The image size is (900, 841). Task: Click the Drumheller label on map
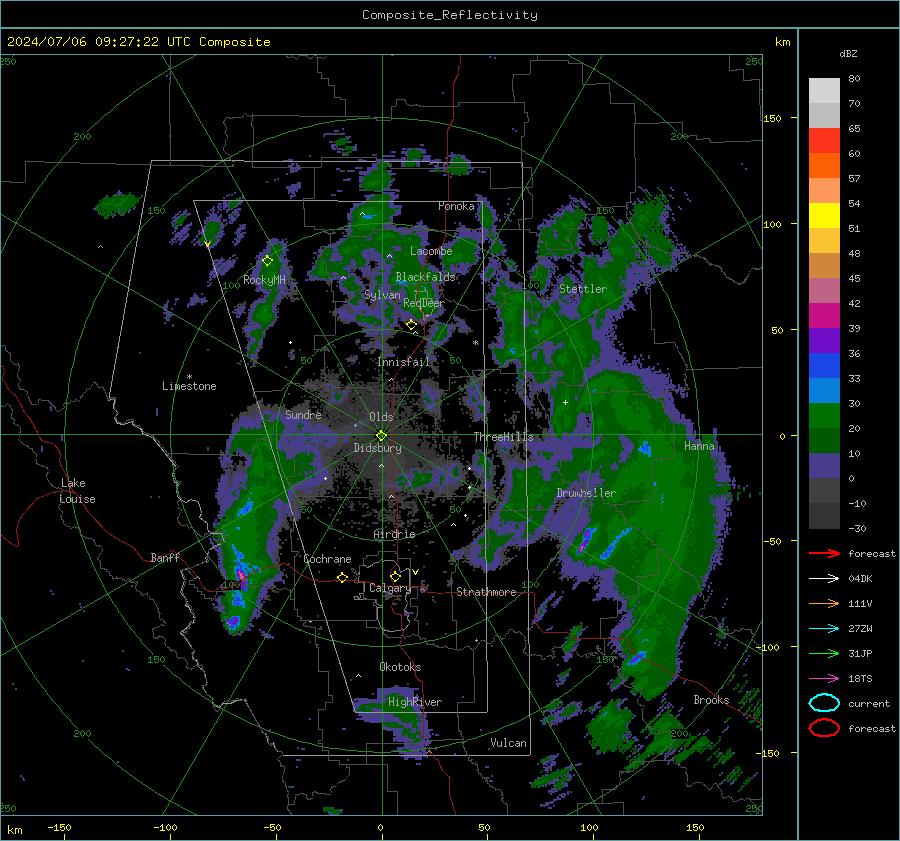pos(586,493)
